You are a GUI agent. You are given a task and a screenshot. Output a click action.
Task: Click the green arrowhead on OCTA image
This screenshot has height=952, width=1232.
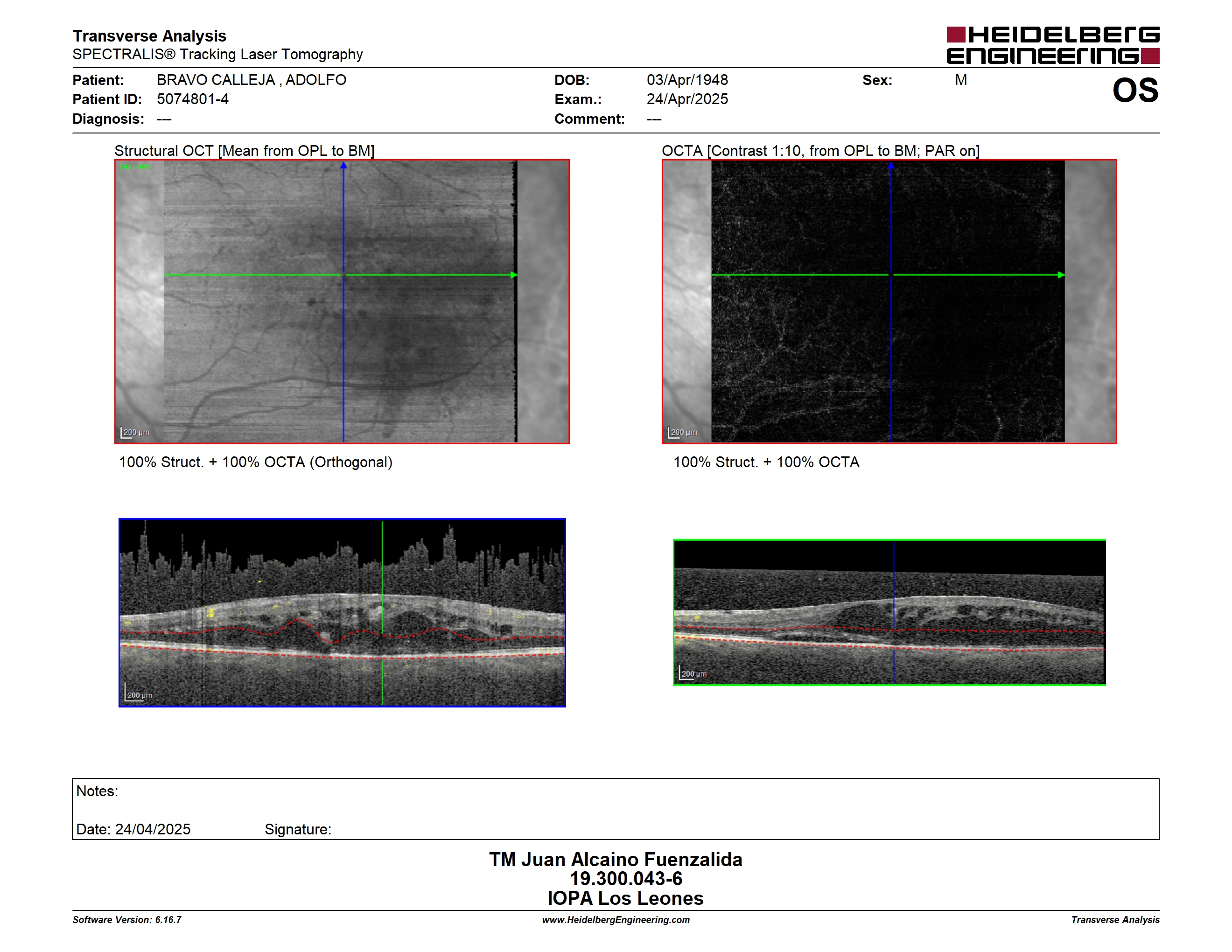coord(1061,275)
